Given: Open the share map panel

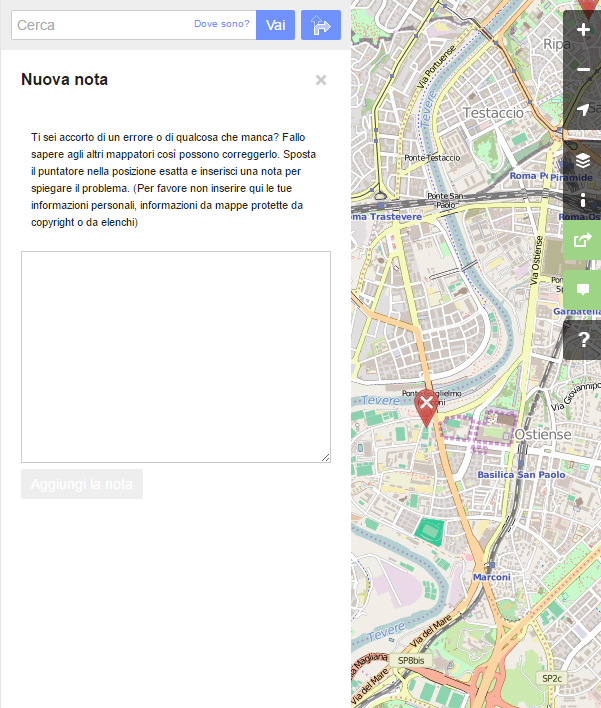Looking at the screenshot, I should tap(583, 240).
